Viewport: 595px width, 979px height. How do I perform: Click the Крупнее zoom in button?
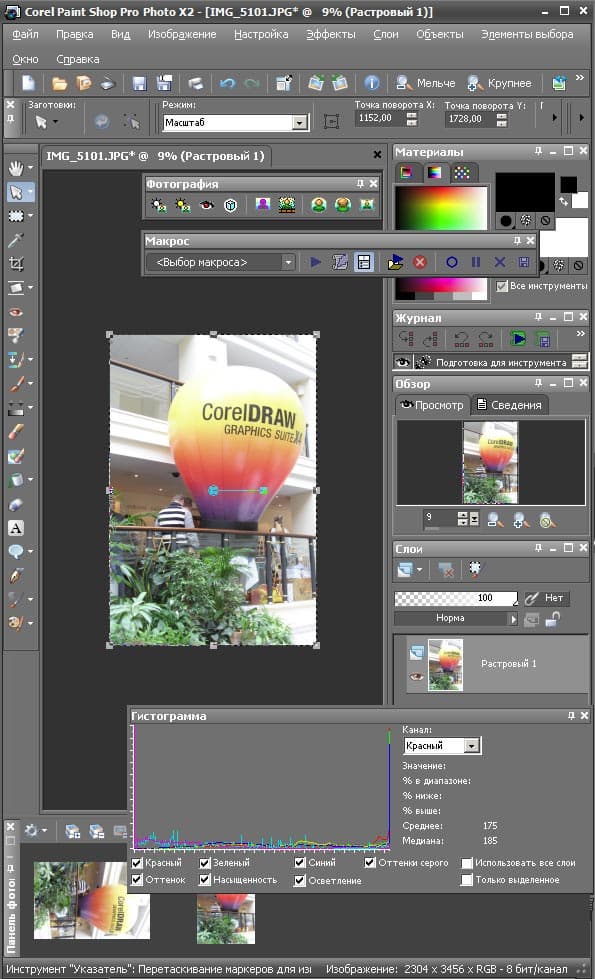click(499, 83)
